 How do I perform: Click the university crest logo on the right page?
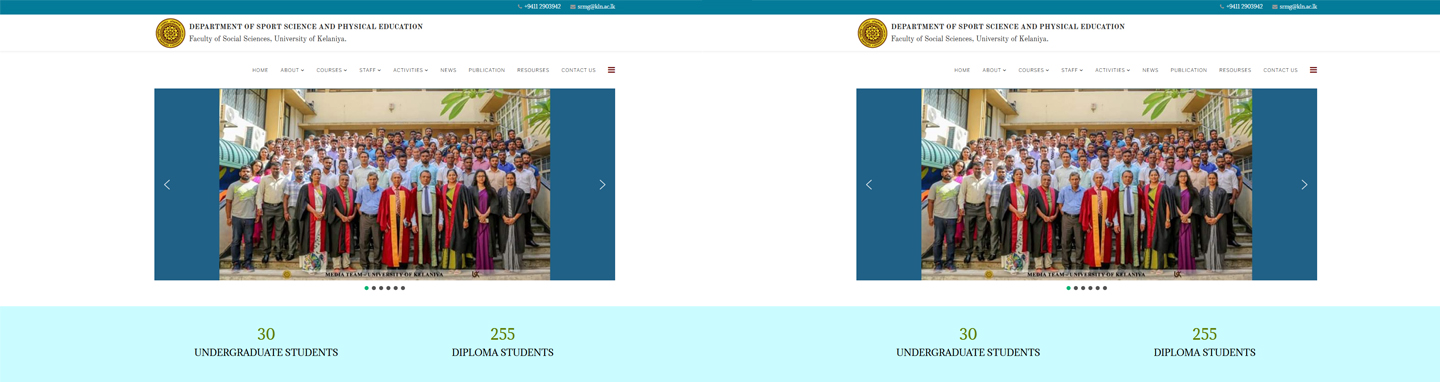coord(872,33)
